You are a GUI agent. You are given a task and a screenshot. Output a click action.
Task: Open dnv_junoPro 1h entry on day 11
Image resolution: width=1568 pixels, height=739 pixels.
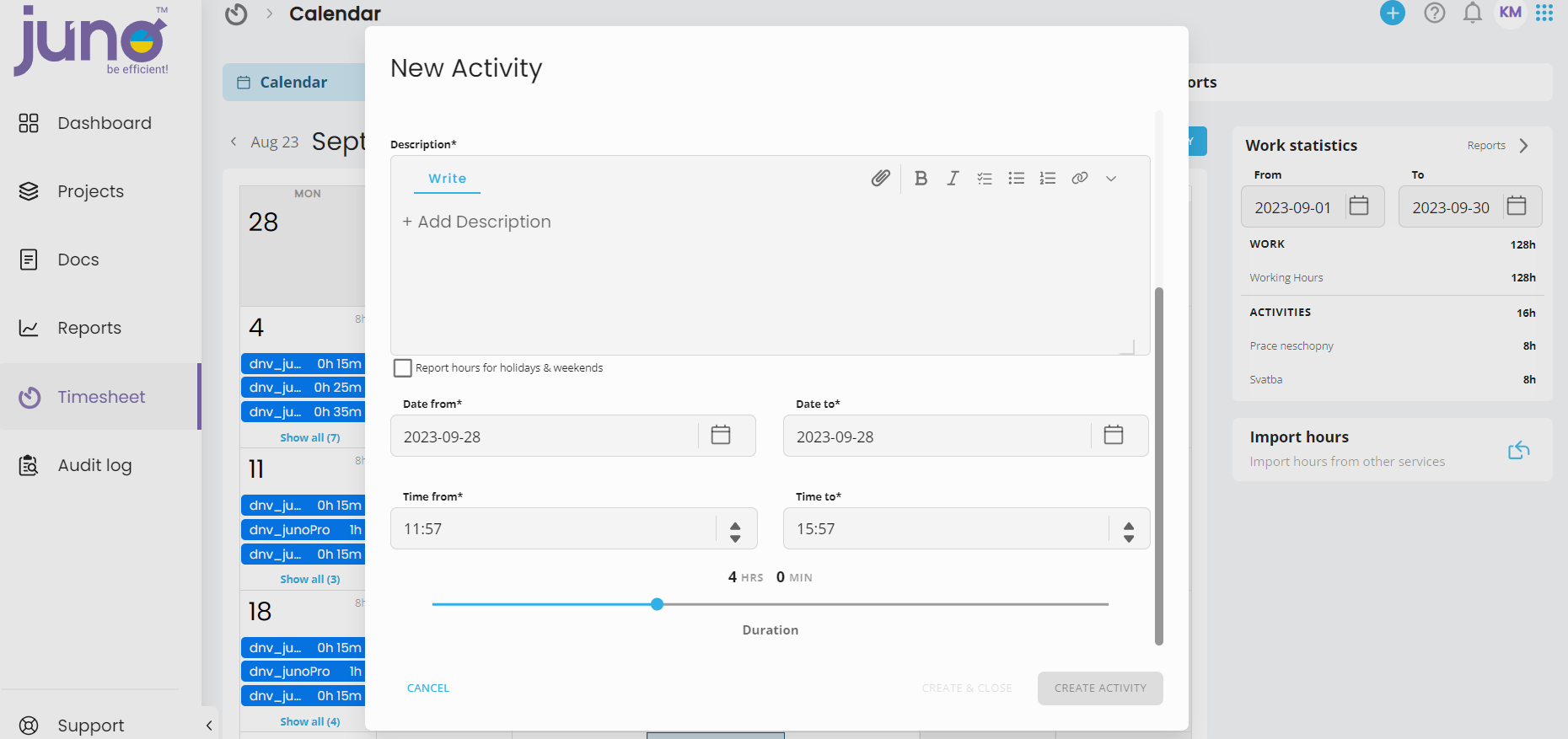[303, 530]
